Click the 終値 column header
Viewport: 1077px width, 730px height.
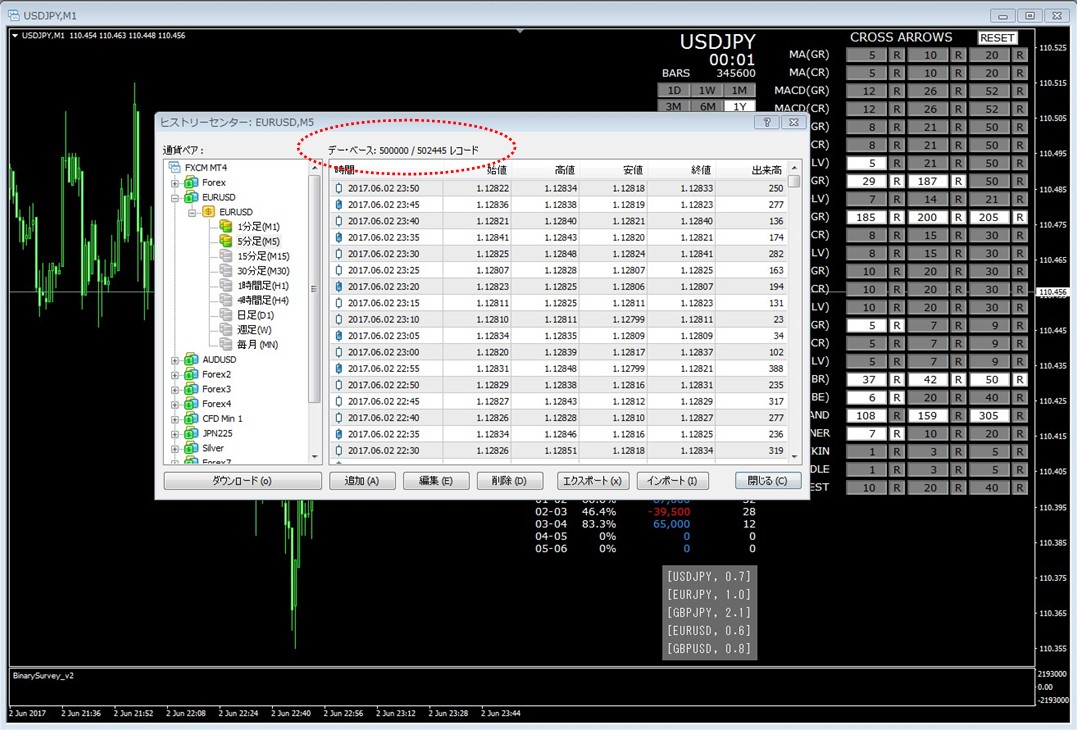click(682, 170)
